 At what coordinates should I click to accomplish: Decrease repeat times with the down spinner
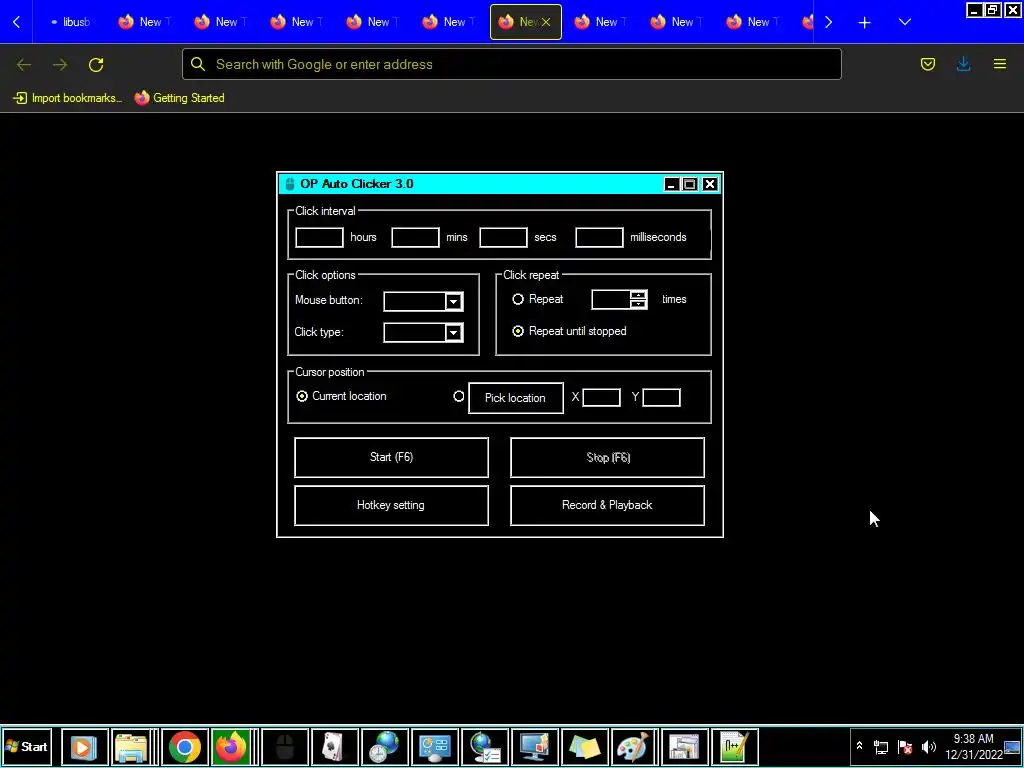(638, 304)
